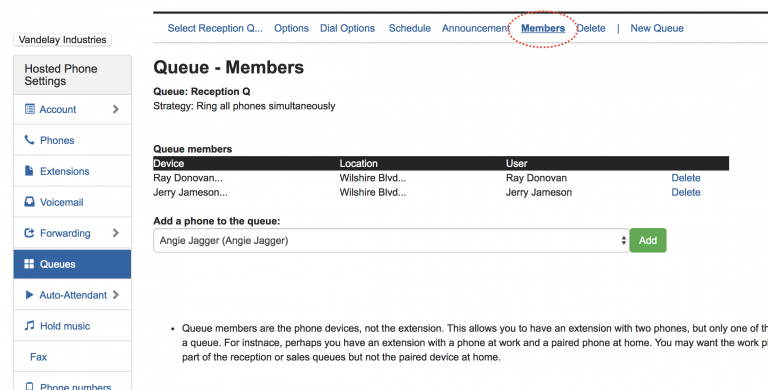Click the Queues grid icon
Viewport: 768px width, 390px height.
coord(29,264)
